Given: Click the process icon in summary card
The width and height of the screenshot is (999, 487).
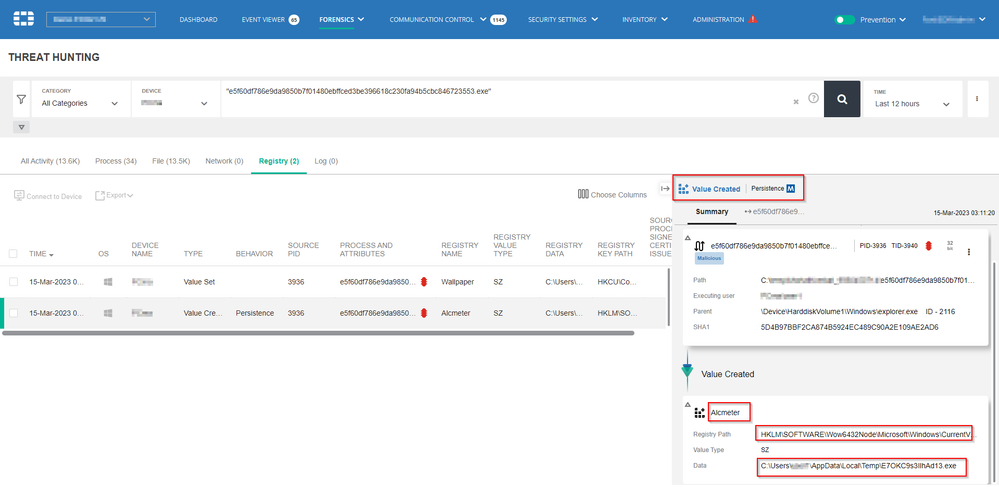Looking at the screenshot, I should point(700,245).
